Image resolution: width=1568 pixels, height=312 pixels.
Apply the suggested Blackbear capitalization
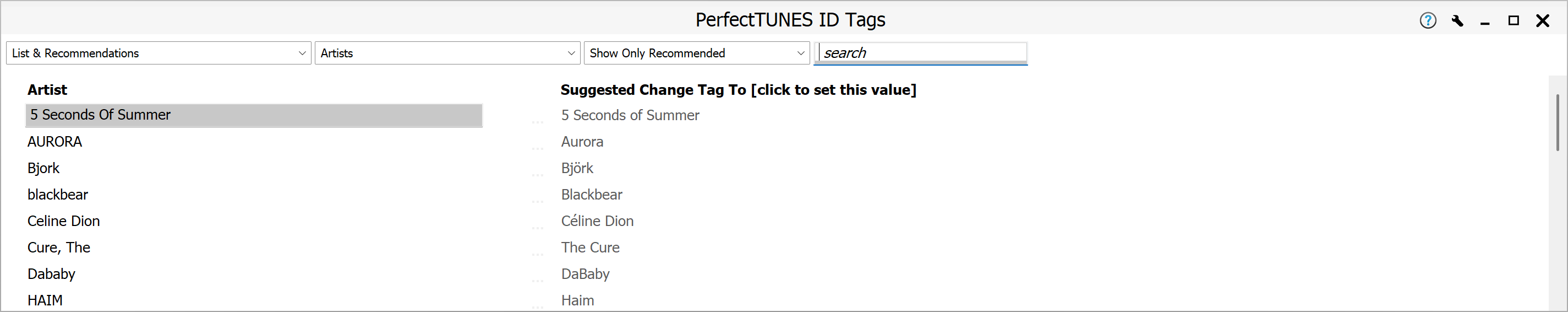point(591,195)
